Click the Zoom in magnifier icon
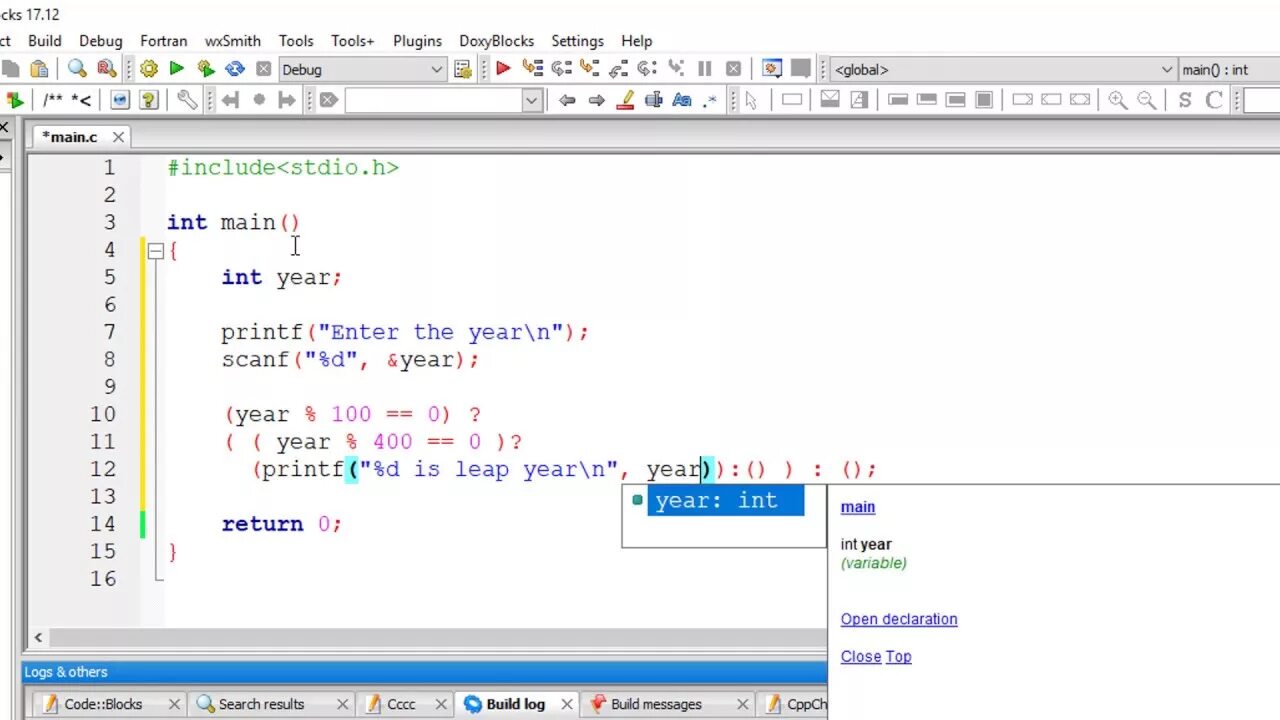This screenshot has width=1280, height=720. click(1117, 99)
